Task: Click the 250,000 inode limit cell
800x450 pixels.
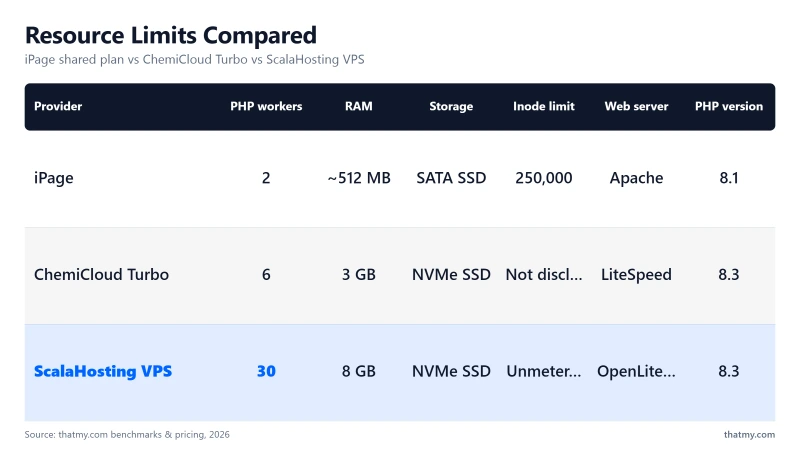Action: [544, 178]
